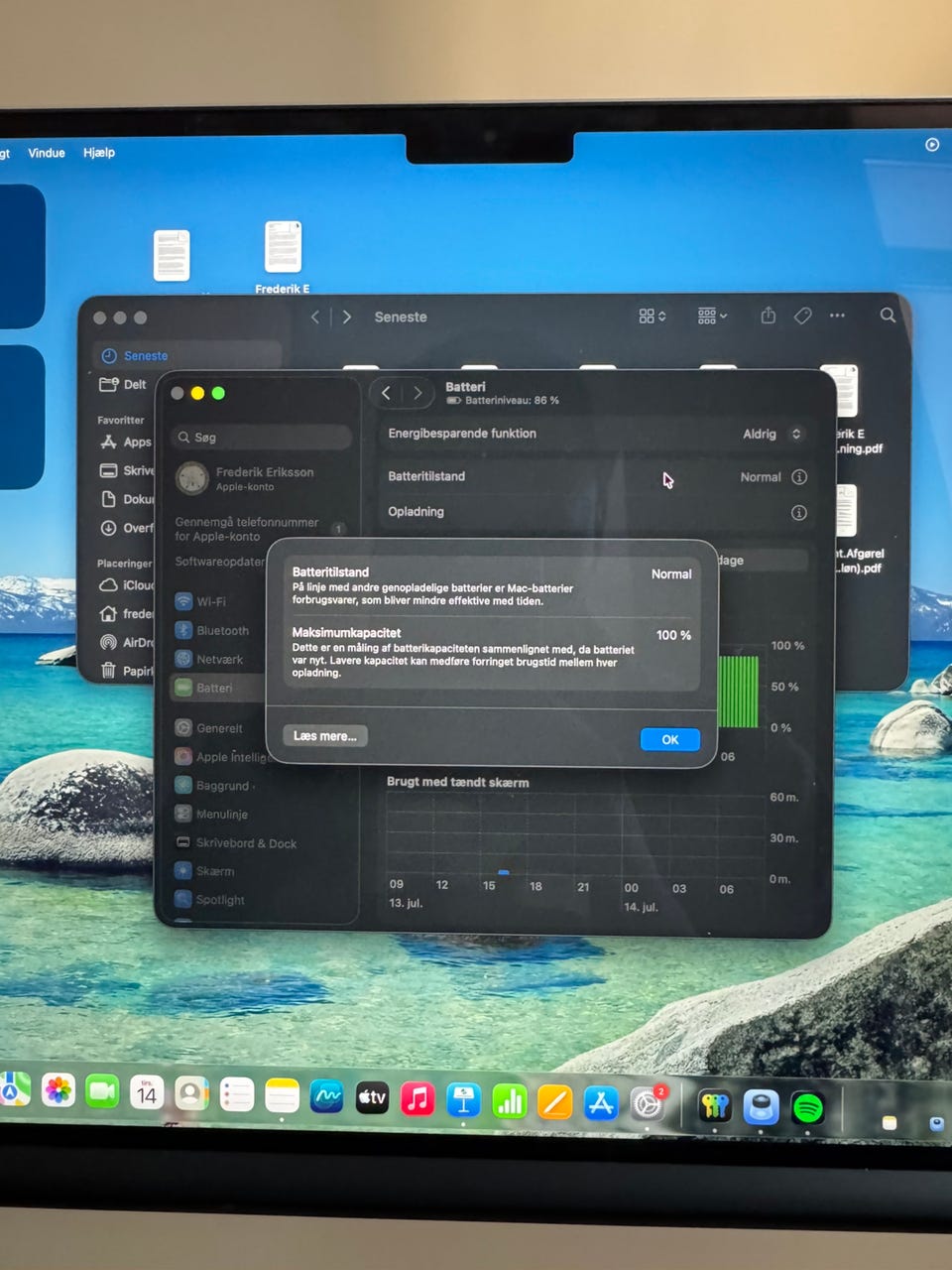The height and width of the screenshot is (1270, 952).
Task: Select Papirkurv in Finder sidebar
Action: tap(126, 671)
